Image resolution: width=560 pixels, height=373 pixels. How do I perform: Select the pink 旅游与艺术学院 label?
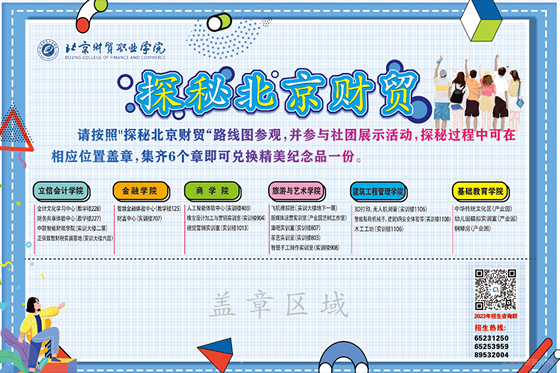(x=296, y=191)
